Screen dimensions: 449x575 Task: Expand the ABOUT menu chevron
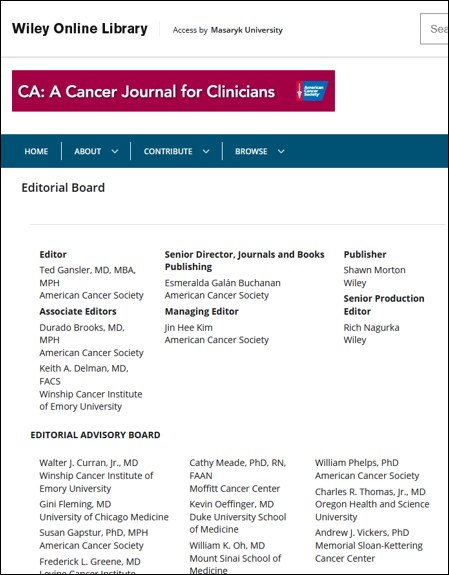[x=115, y=151]
